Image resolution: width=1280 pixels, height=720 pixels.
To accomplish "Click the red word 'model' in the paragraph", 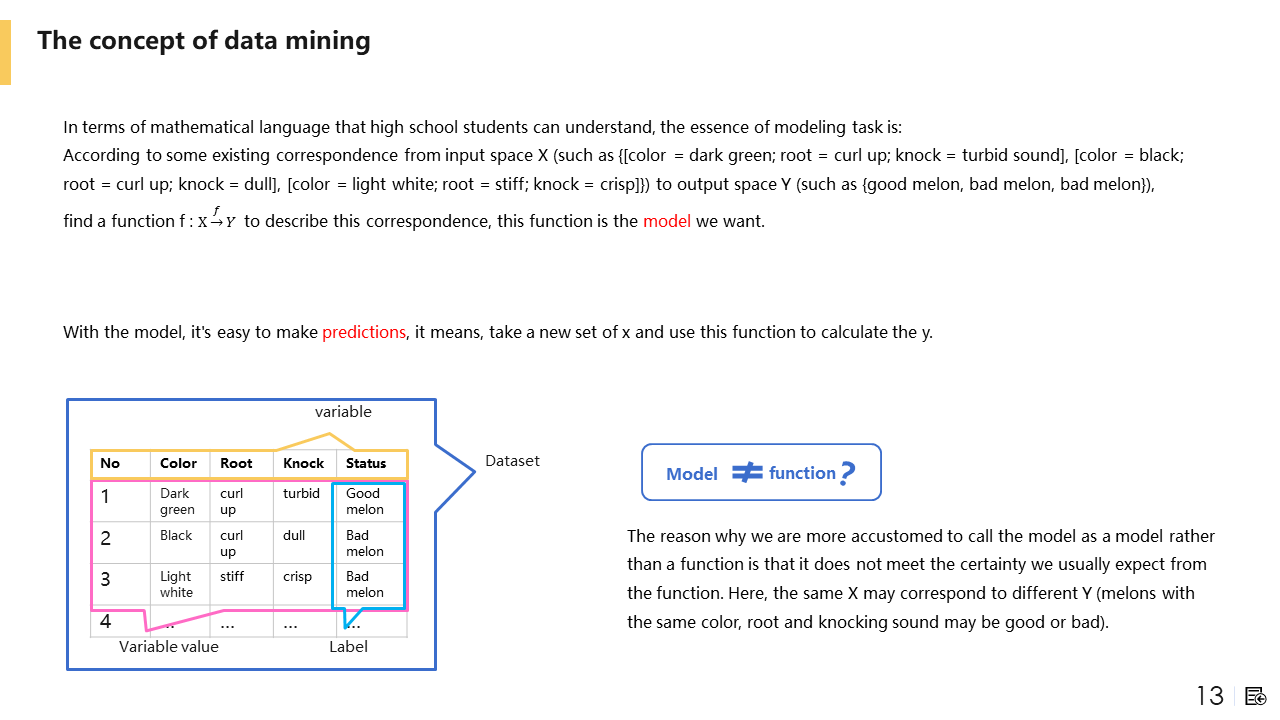I will click(x=667, y=221).
